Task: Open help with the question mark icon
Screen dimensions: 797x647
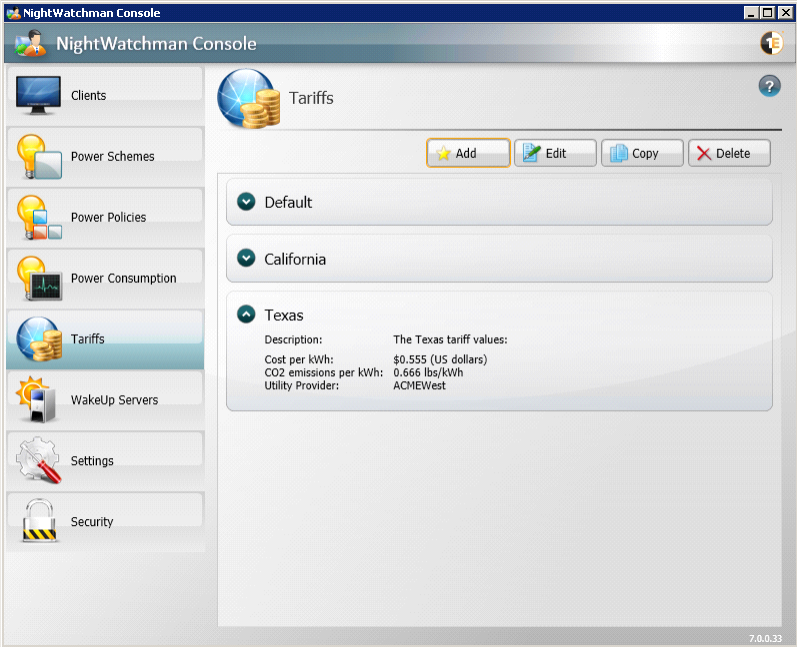Action: [x=769, y=86]
